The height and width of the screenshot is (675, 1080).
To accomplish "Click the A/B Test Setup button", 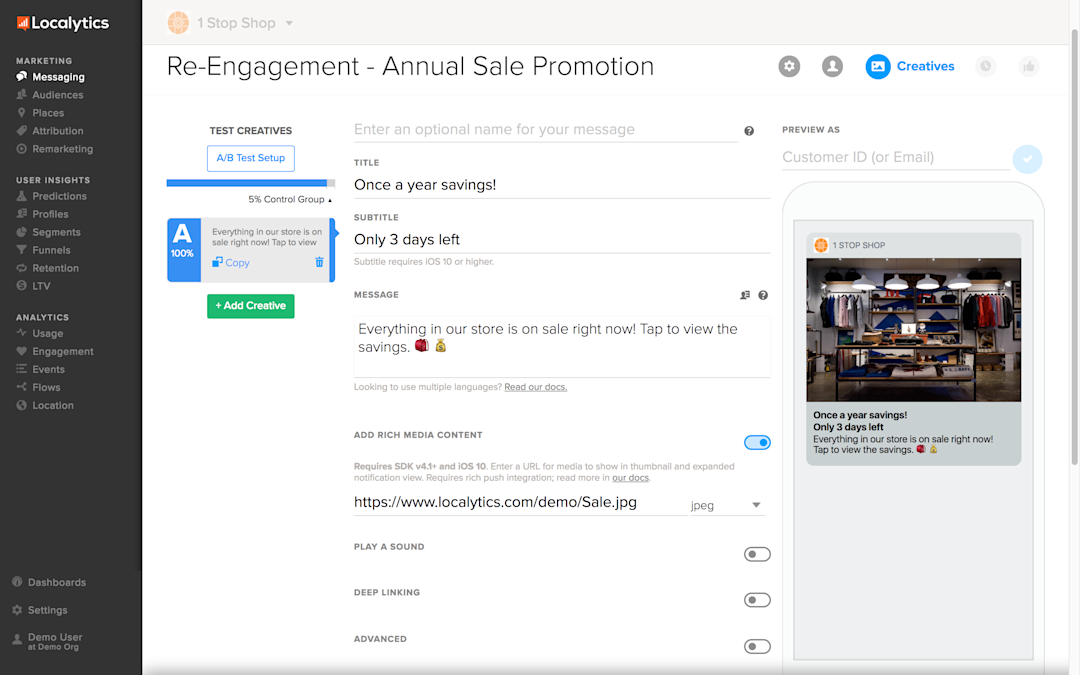I will pos(251,158).
